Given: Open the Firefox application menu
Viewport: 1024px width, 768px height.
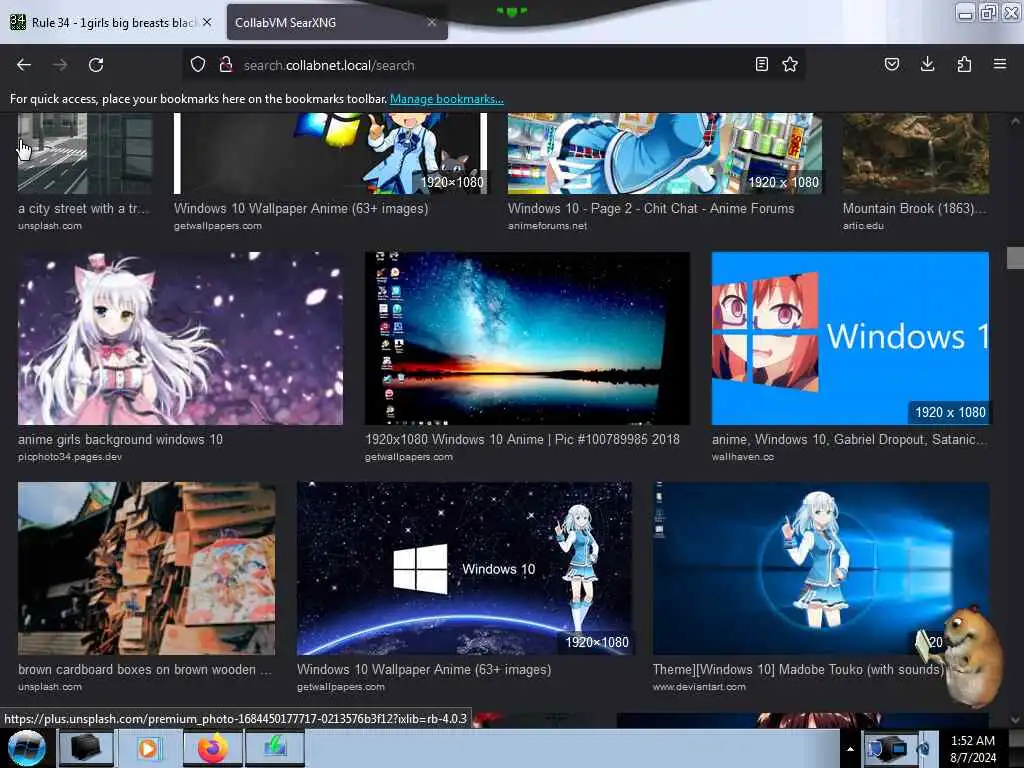Looking at the screenshot, I should coord(1000,64).
